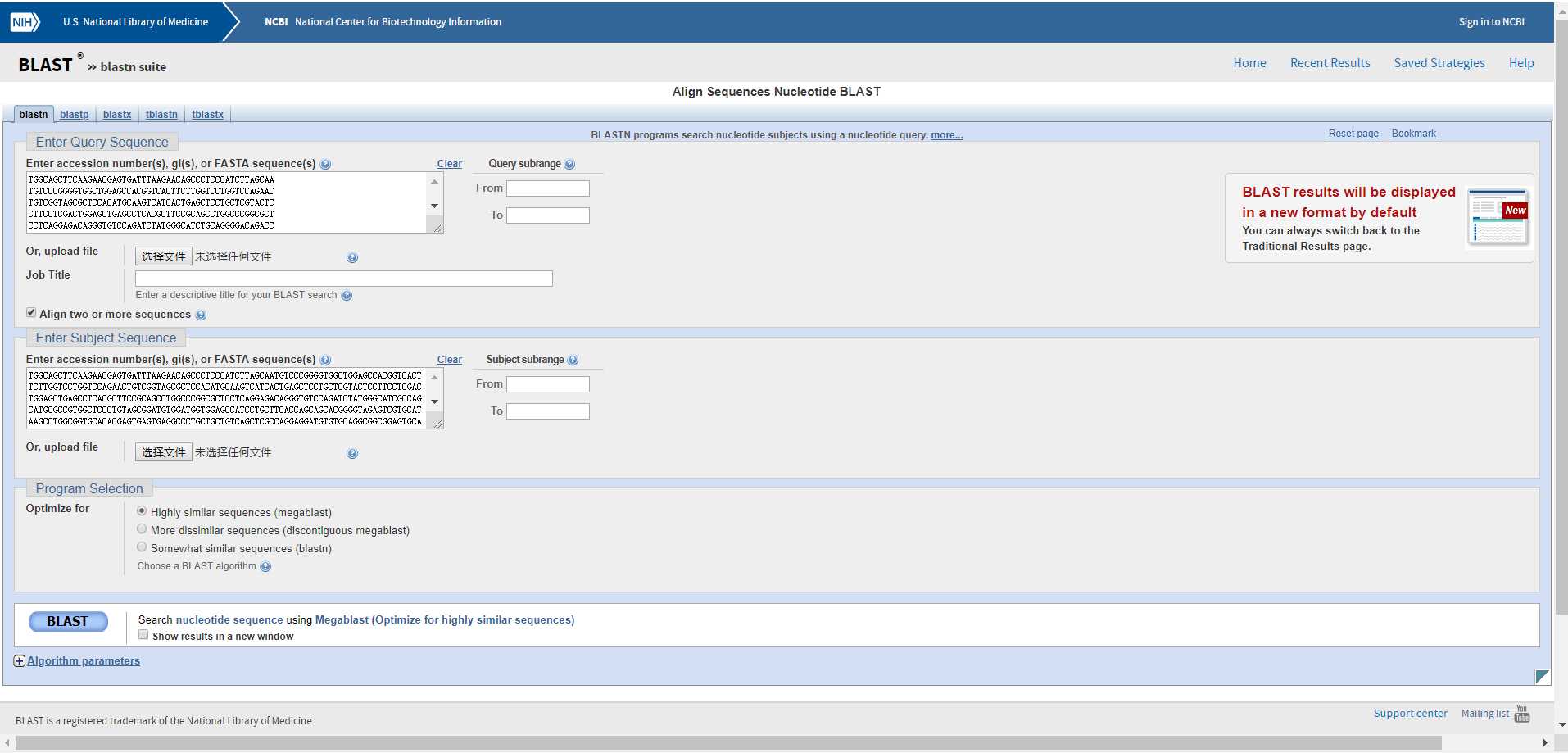Open Home in BLAST navigation
The height and width of the screenshot is (753, 1568).
(1249, 63)
